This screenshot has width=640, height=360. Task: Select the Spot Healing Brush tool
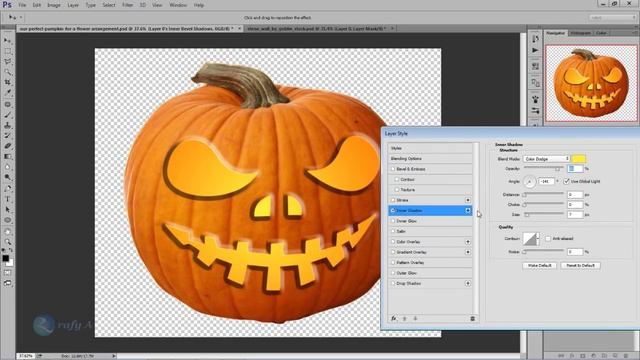point(7,104)
